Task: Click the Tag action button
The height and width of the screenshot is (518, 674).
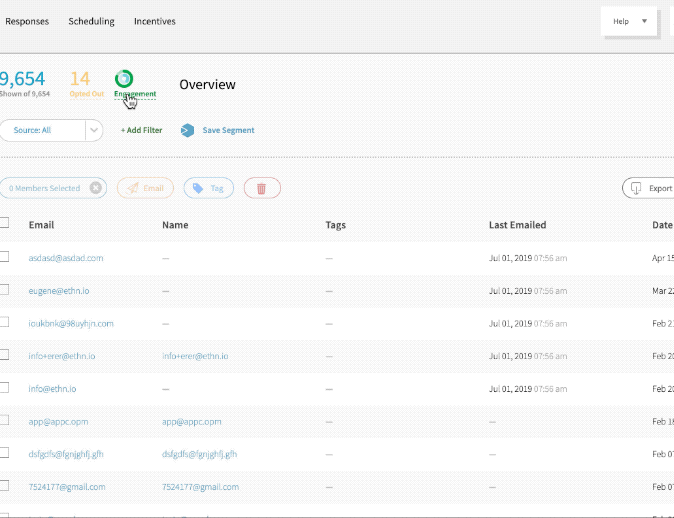Action: [208, 188]
